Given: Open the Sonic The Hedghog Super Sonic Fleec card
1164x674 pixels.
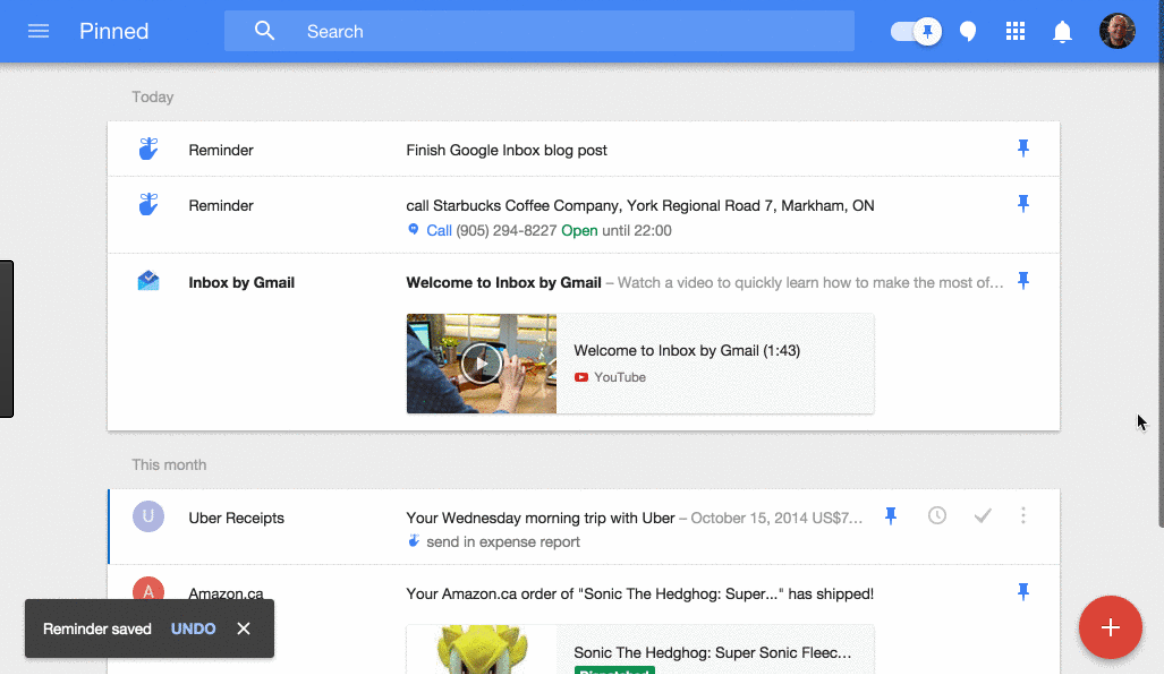Looking at the screenshot, I should [640, 650].
